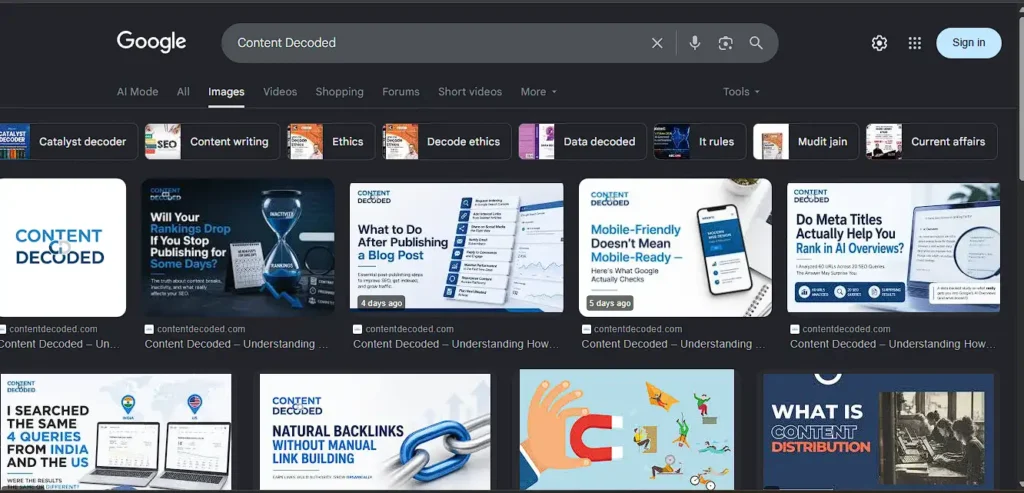This screenshot has height=493, width=1024.
Task: Select the Data decoded suggestion chip
Action: [582, 142]
